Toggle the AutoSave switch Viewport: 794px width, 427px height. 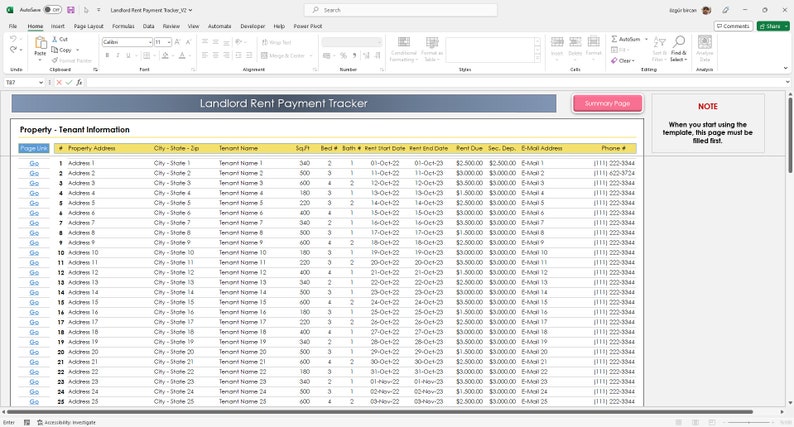pyautogui.click(x=52, y=10)
